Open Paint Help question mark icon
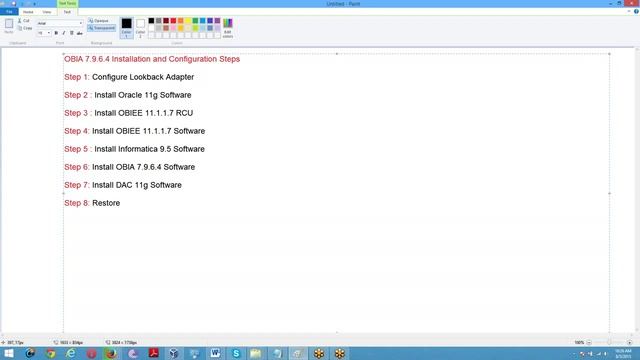This screenshot has width=640, height=360. [x=636, y=11]
